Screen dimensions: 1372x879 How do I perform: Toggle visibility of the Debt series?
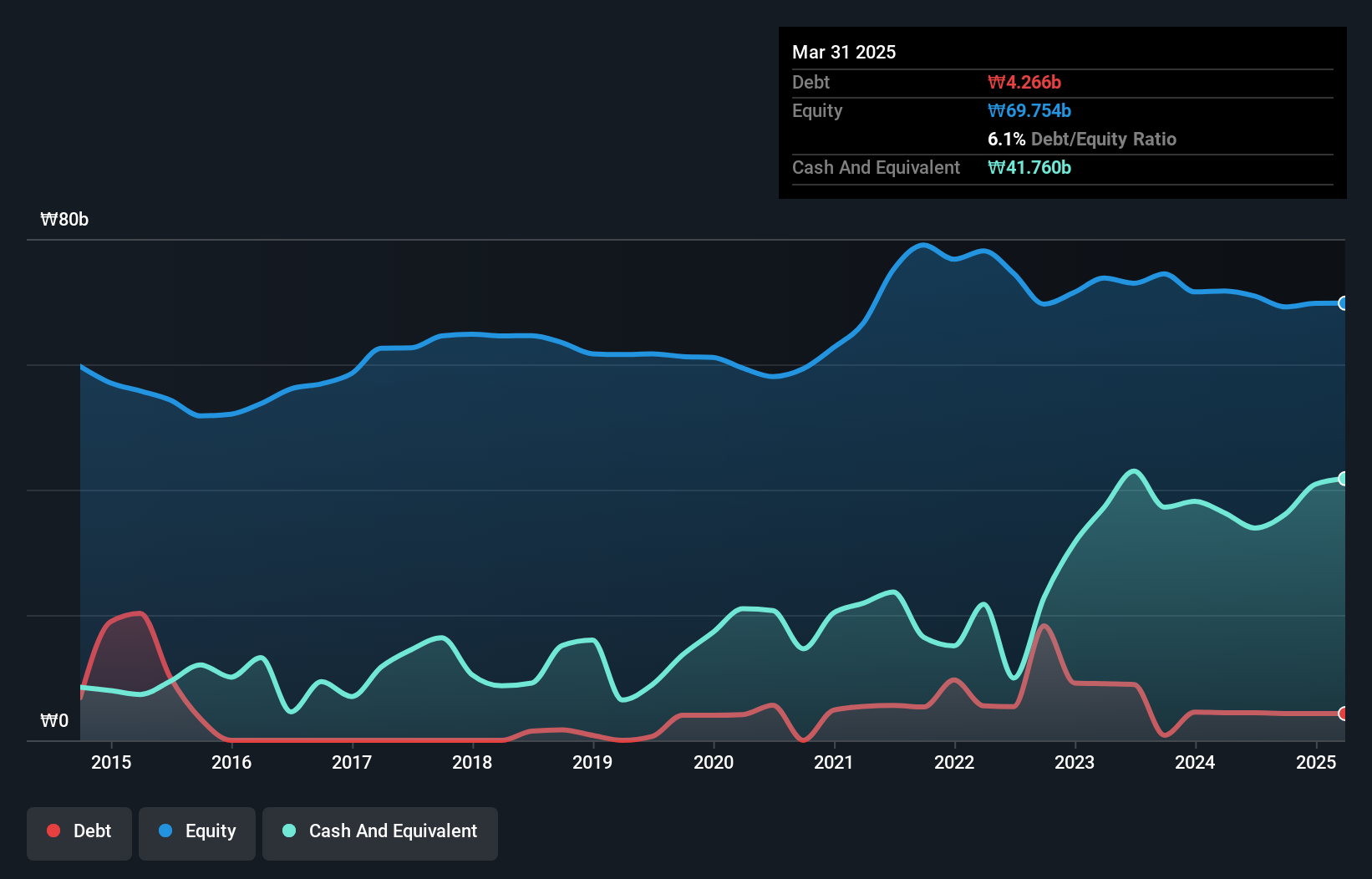tap(79, 832)
